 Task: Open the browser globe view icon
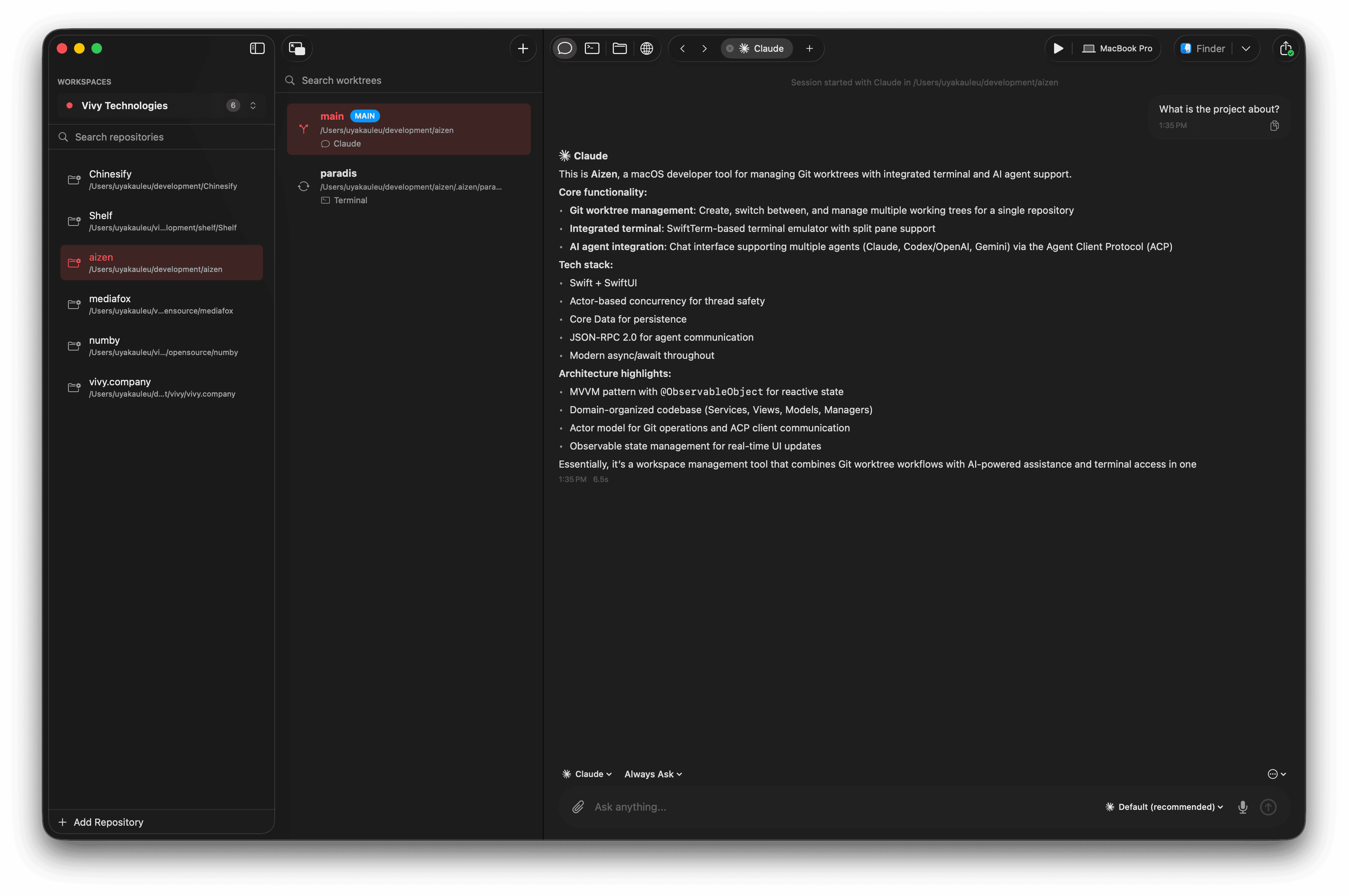646,49
